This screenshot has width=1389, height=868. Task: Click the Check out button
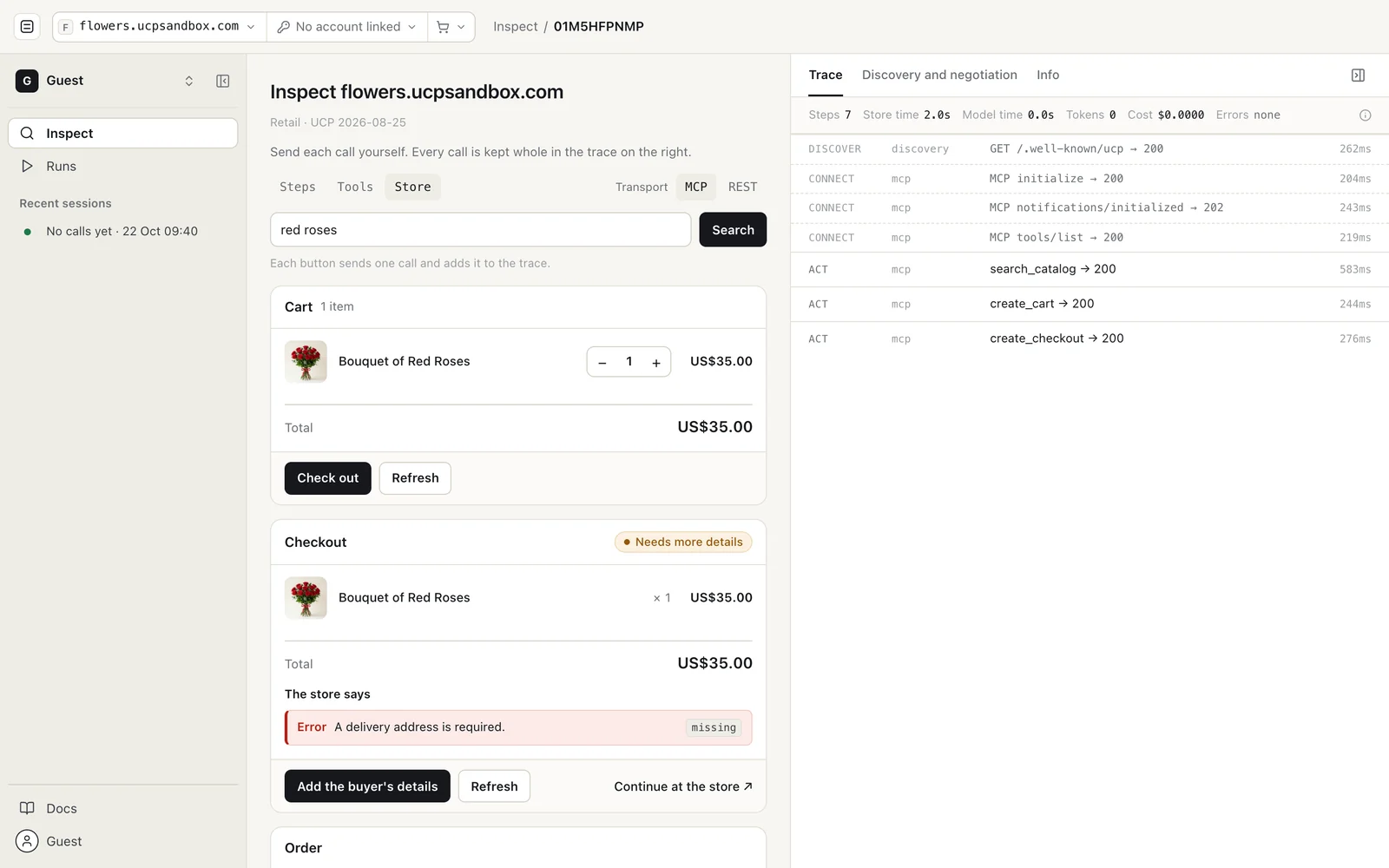pos(328,478)
